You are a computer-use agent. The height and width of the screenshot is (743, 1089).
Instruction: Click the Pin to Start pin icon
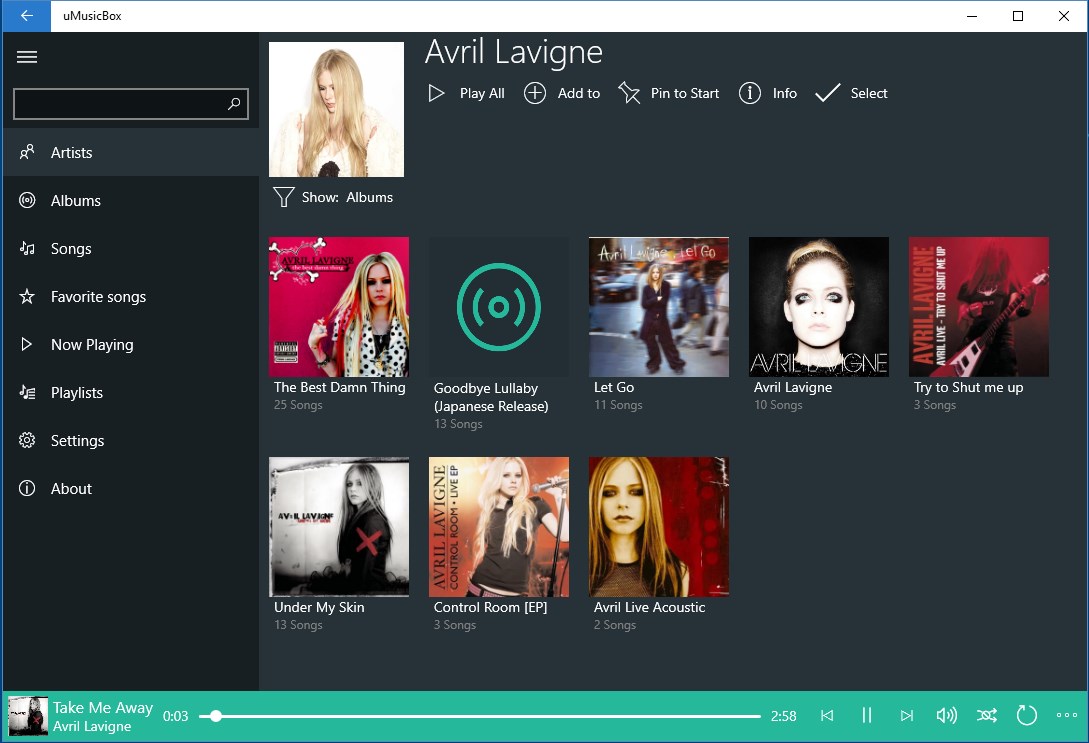pyautogui.click(x=629, y=93)
